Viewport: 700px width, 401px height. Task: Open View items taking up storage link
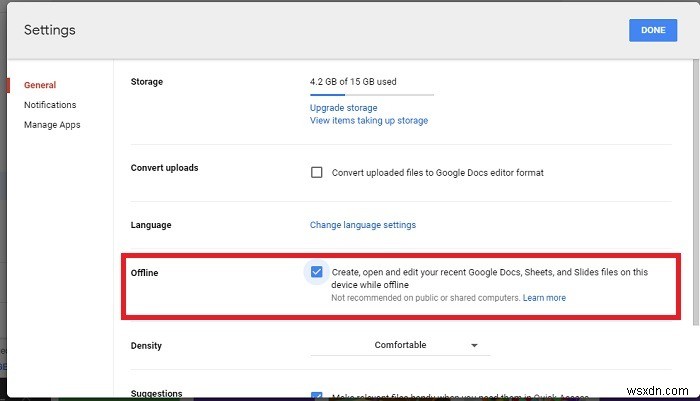coord(369,121)
